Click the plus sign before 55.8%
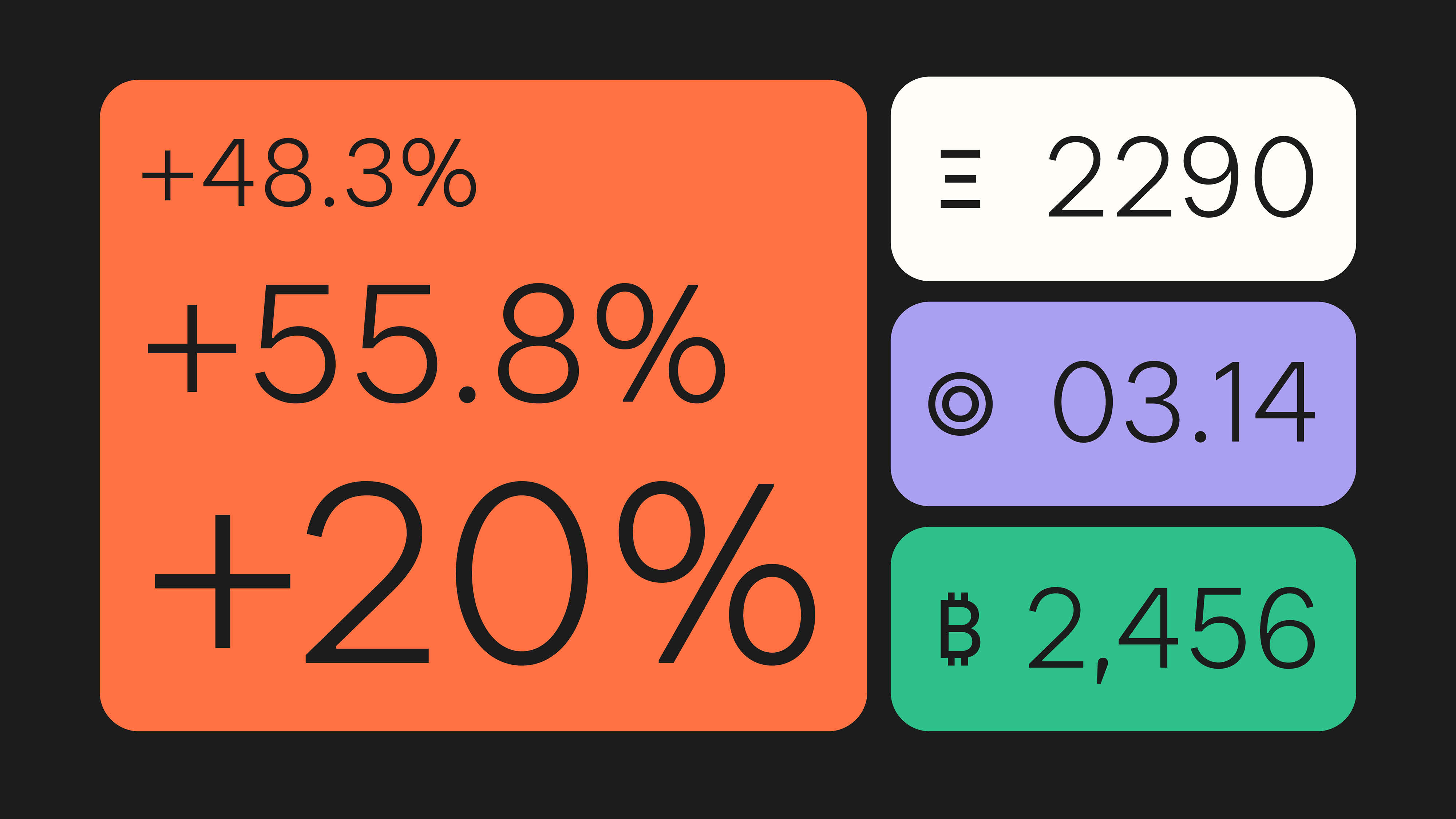 (191, 348)
